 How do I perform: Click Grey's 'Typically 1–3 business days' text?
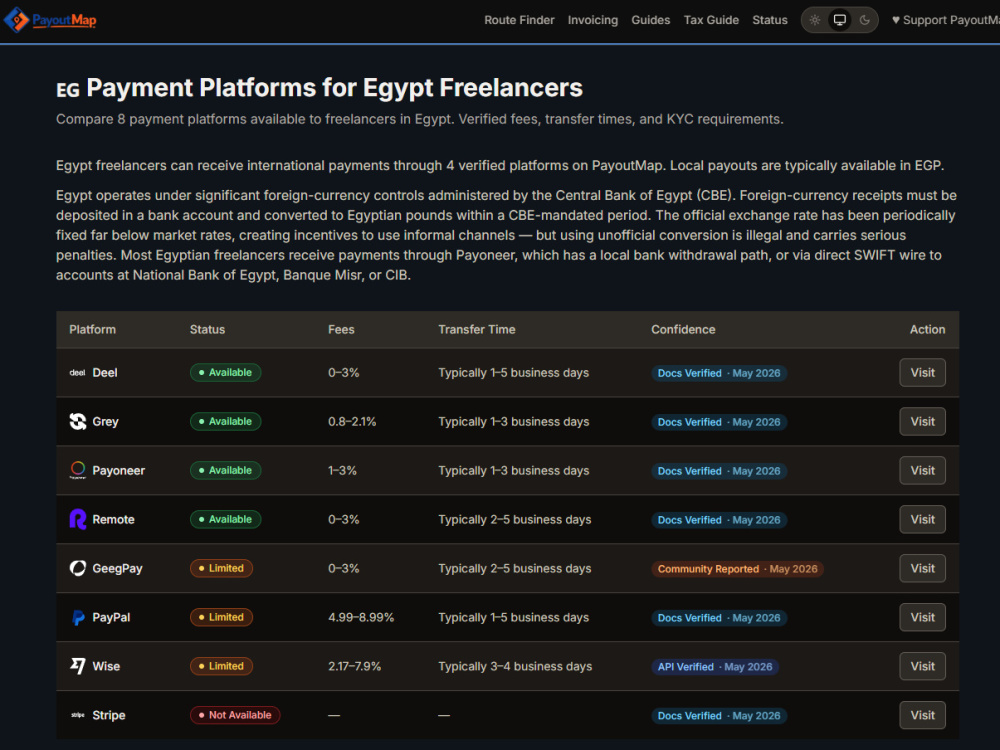point(513,422)
